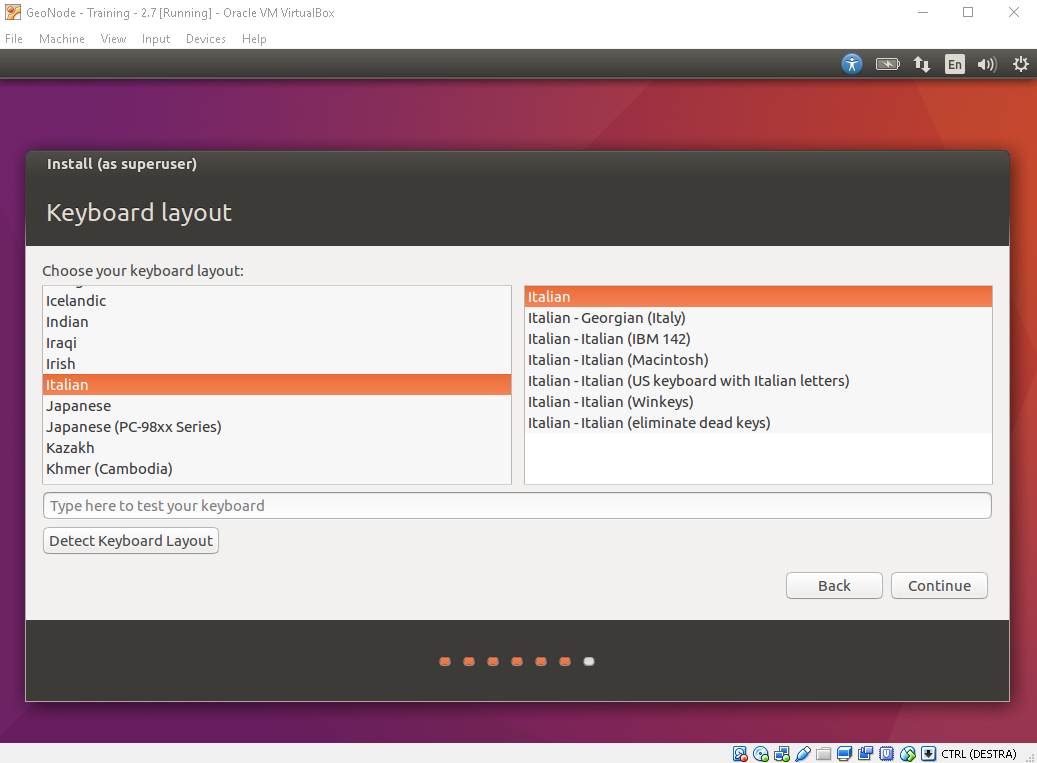This screenshot has width=1037, height=763.
Task: Click the VirtualBox network adapters status icon
Action: (782, 754)
